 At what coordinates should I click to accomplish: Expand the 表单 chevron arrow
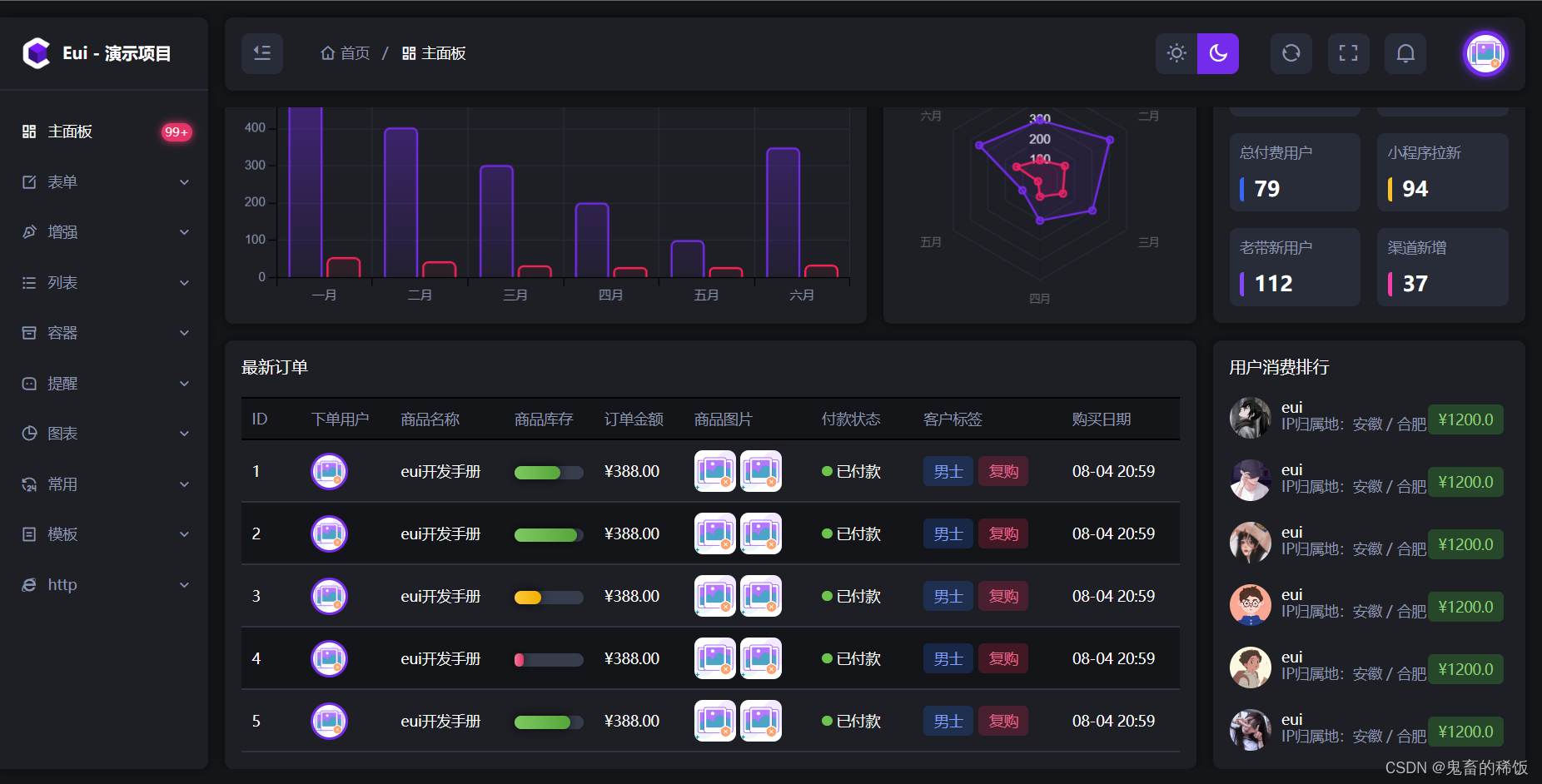tap(185, 182)
